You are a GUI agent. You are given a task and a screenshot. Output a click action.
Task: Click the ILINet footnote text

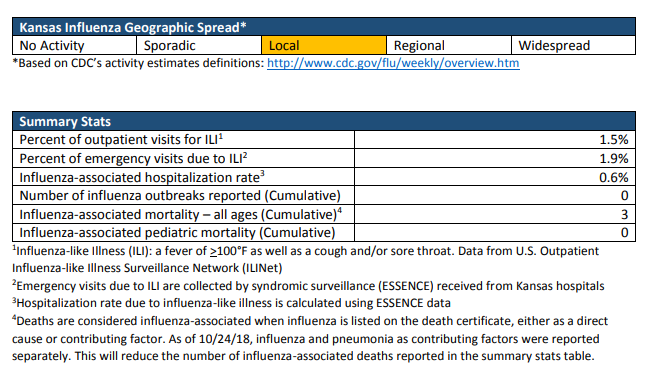tap(306, 259)
